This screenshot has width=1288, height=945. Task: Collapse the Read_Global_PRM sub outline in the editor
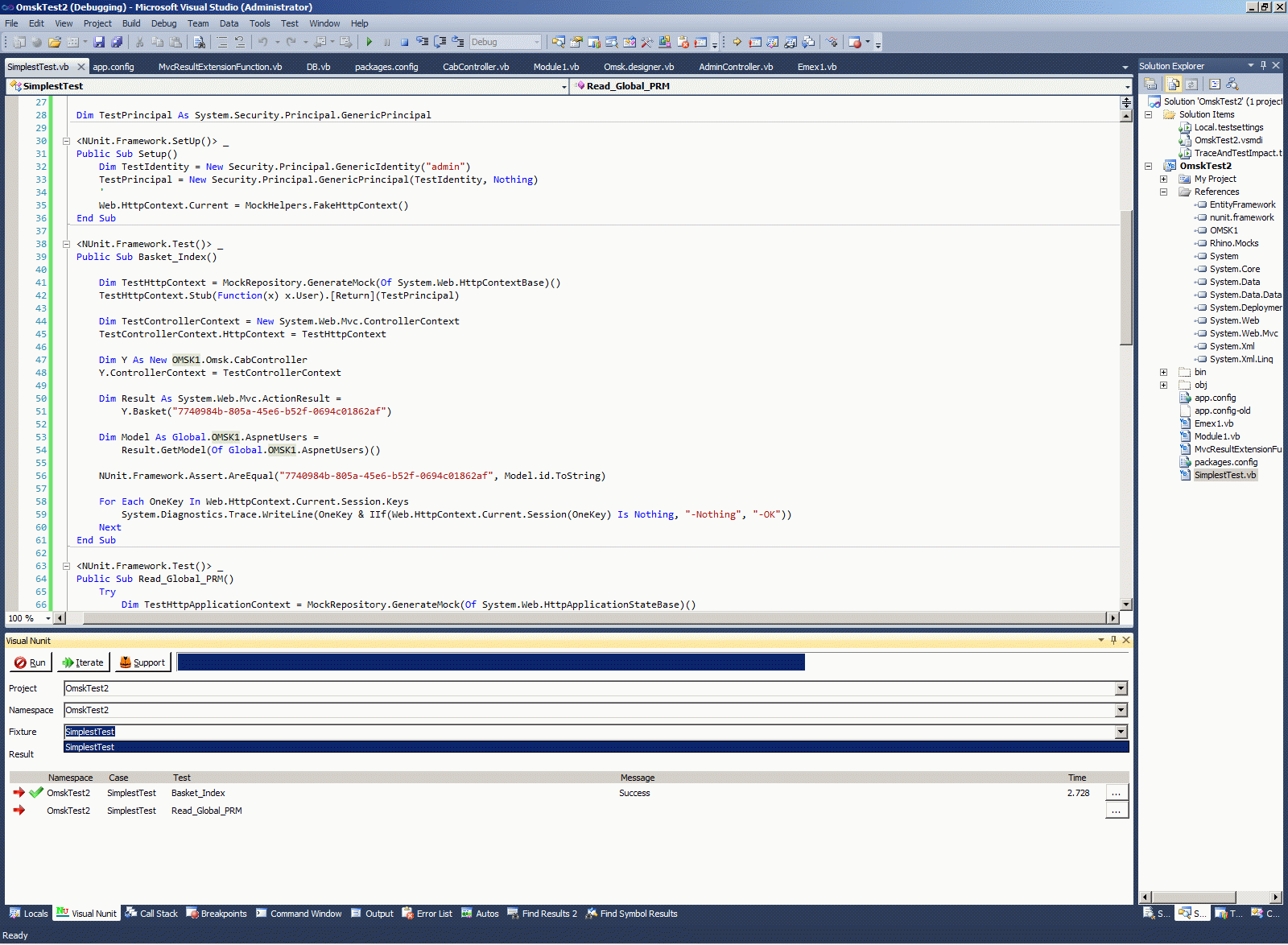point(66,566)
